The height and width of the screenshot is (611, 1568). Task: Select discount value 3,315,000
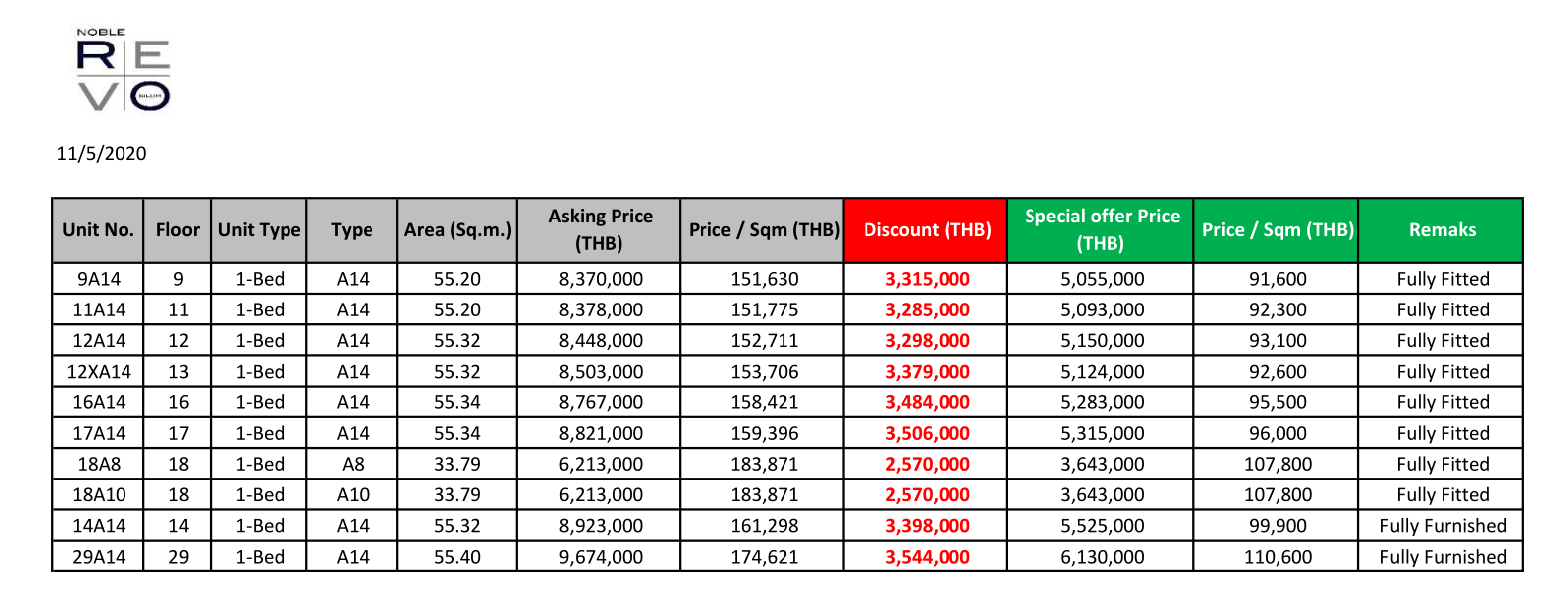point(928,279)
